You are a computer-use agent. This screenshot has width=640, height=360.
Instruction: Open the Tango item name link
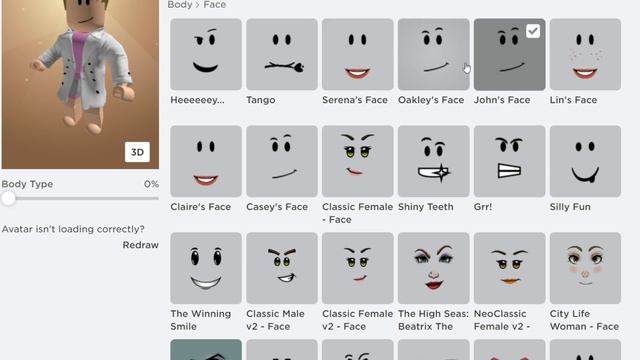point(260,100)
